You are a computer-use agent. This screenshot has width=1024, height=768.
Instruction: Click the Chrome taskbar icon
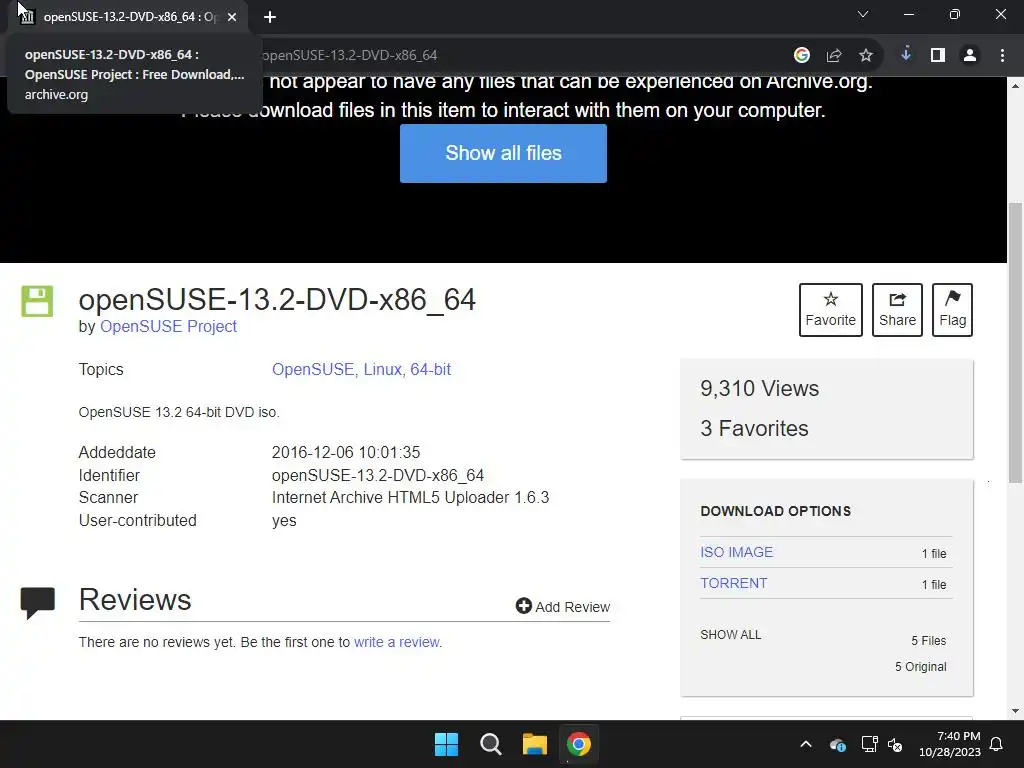[x=579, y=744]
